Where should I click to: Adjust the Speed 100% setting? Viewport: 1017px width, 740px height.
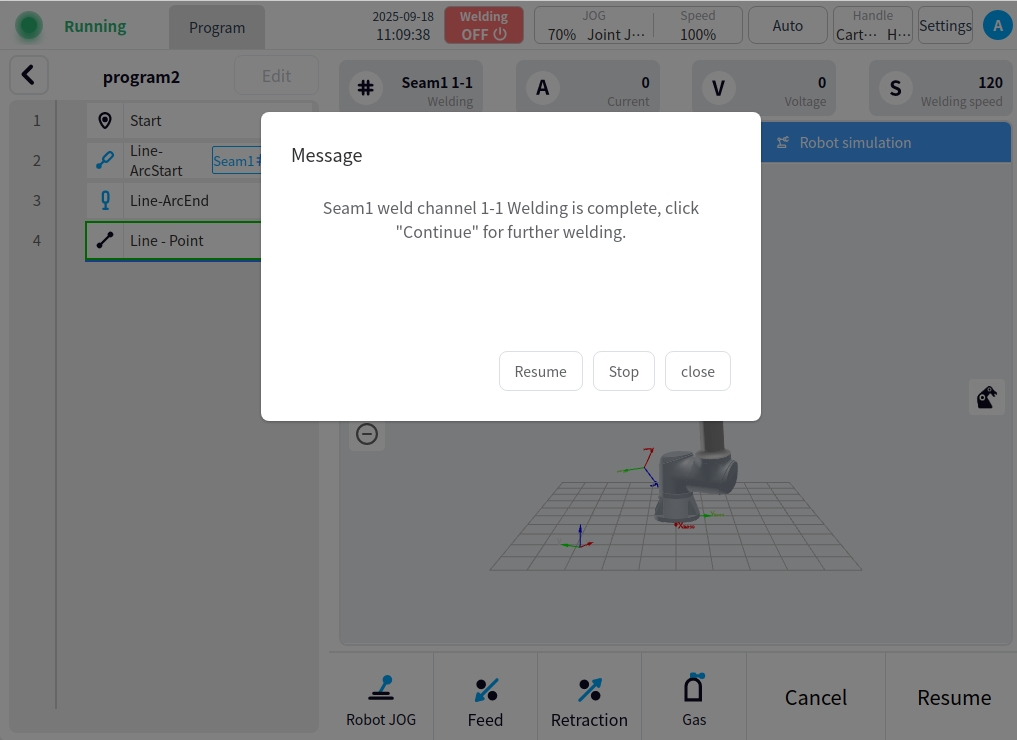click(x=697, y=26)
